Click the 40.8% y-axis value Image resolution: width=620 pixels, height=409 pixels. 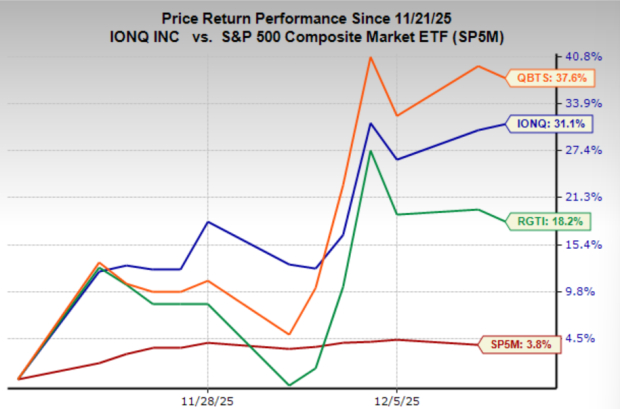(x=583, y=56)
